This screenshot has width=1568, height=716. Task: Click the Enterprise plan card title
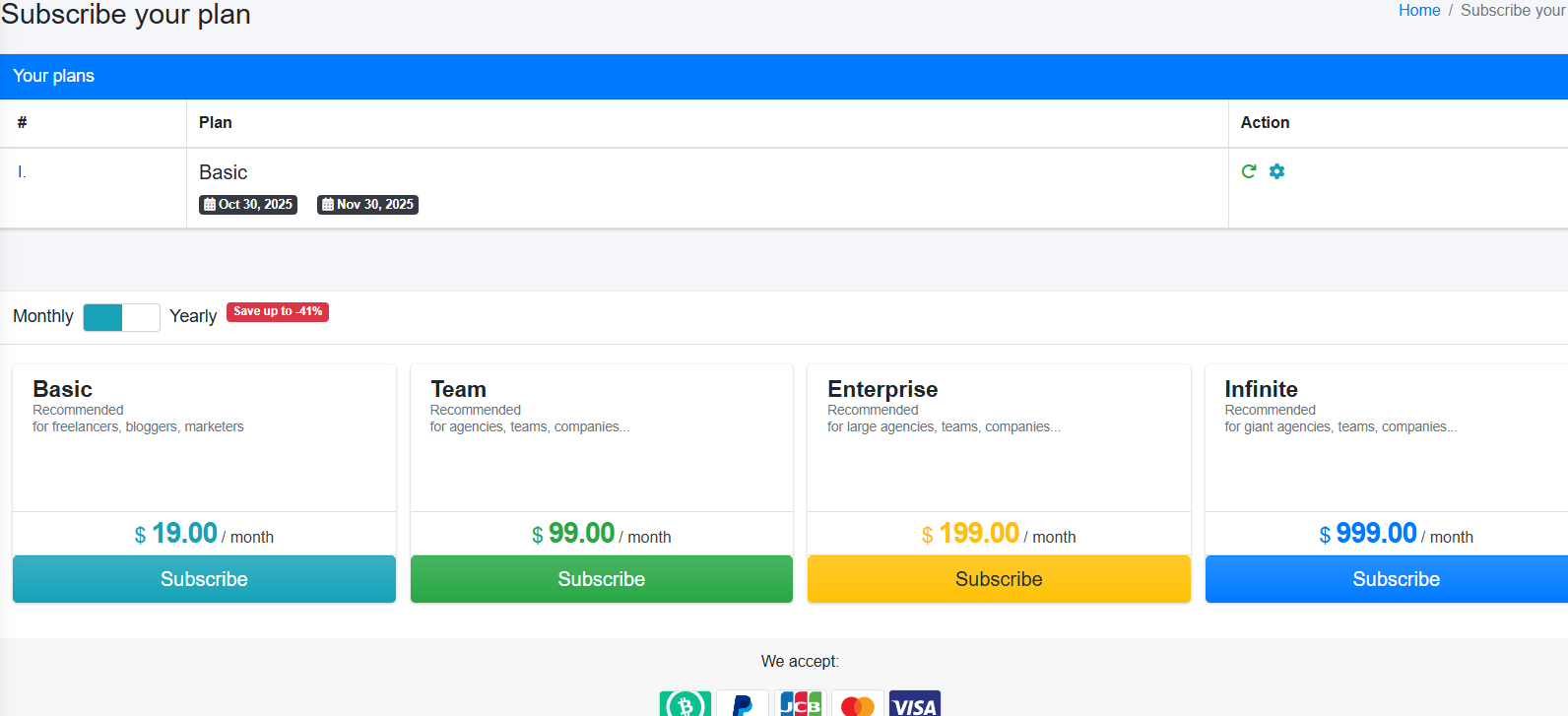coord(882,389)
